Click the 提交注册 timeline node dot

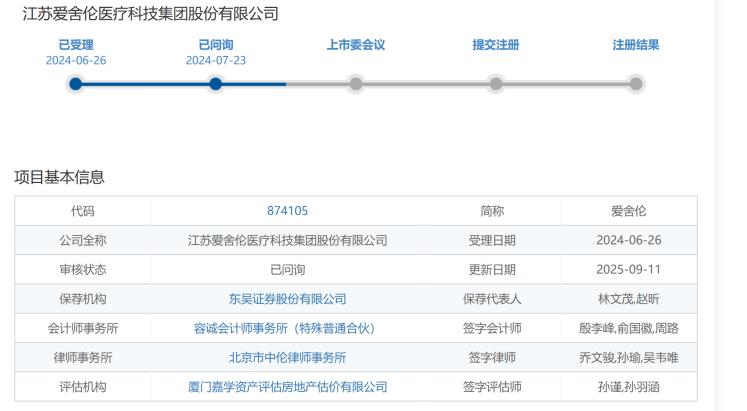(495, 84)
